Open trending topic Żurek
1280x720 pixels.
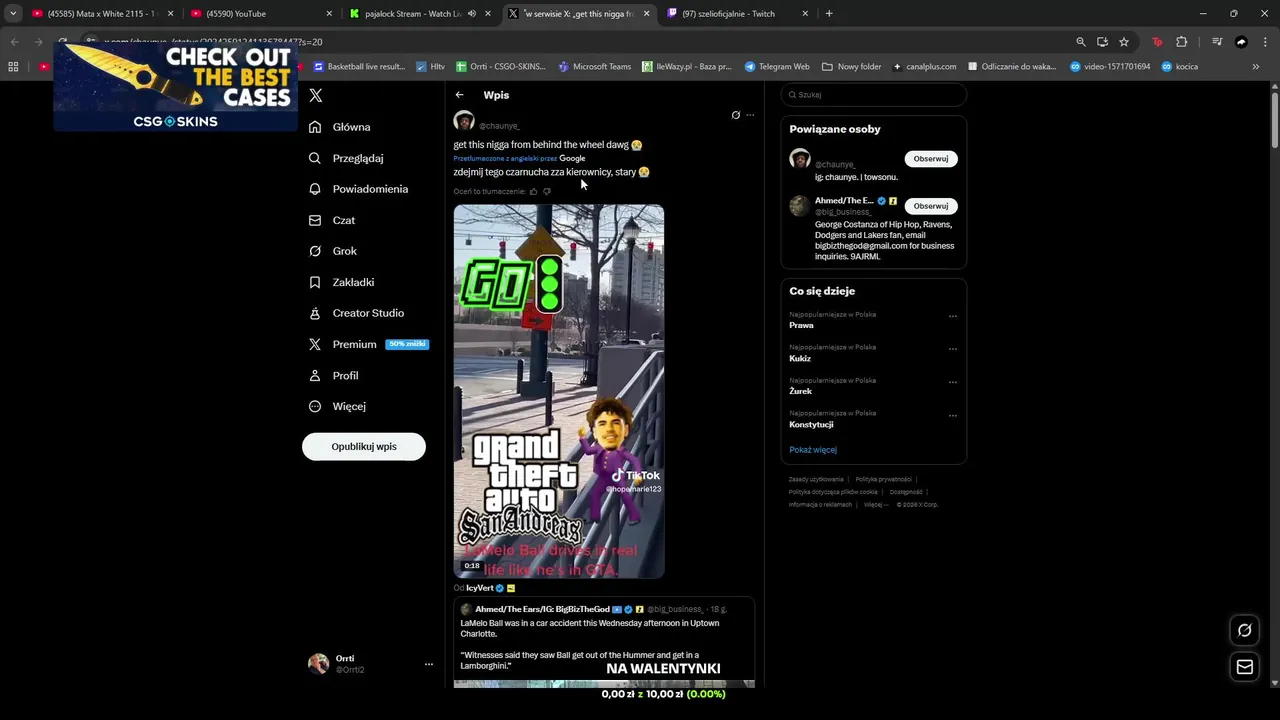(800, 392)
